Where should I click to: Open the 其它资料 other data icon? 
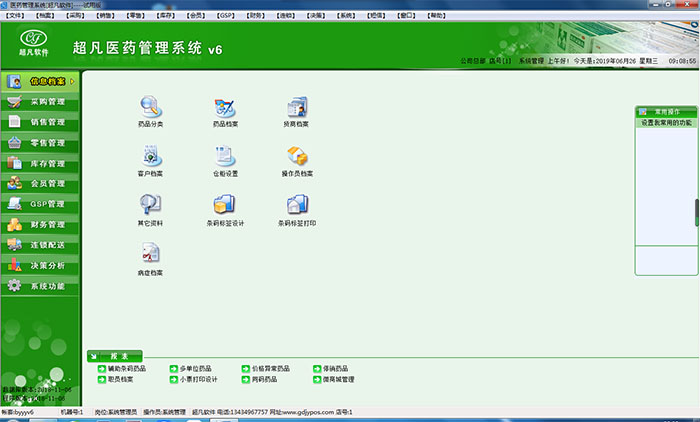[150, 210]
